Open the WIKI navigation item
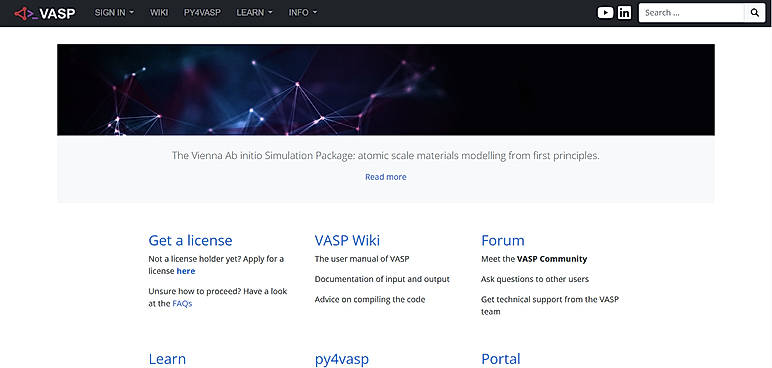Viewport: 772px width, 368px height. point(159,13)
